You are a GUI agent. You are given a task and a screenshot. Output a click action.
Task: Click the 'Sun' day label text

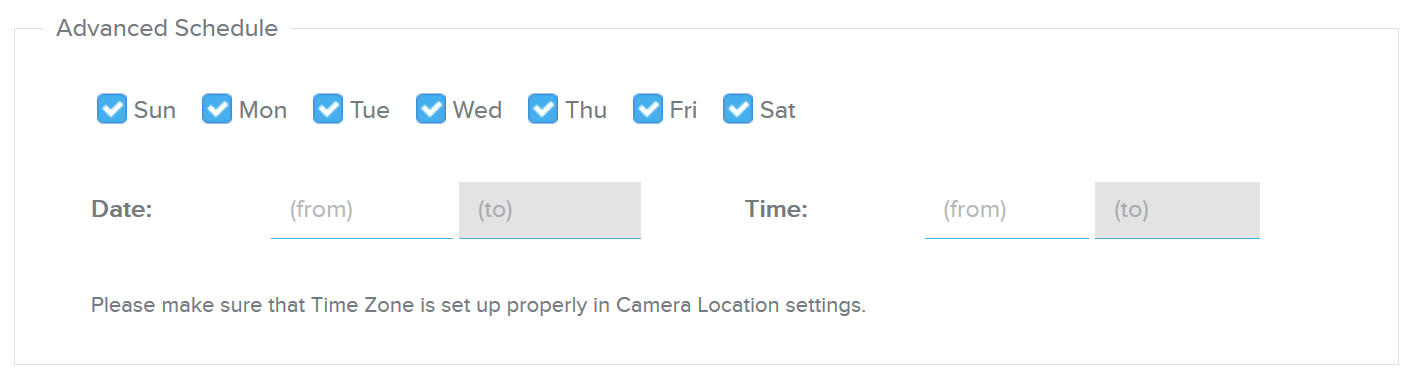pyautogui.click(x=155, y=110)
